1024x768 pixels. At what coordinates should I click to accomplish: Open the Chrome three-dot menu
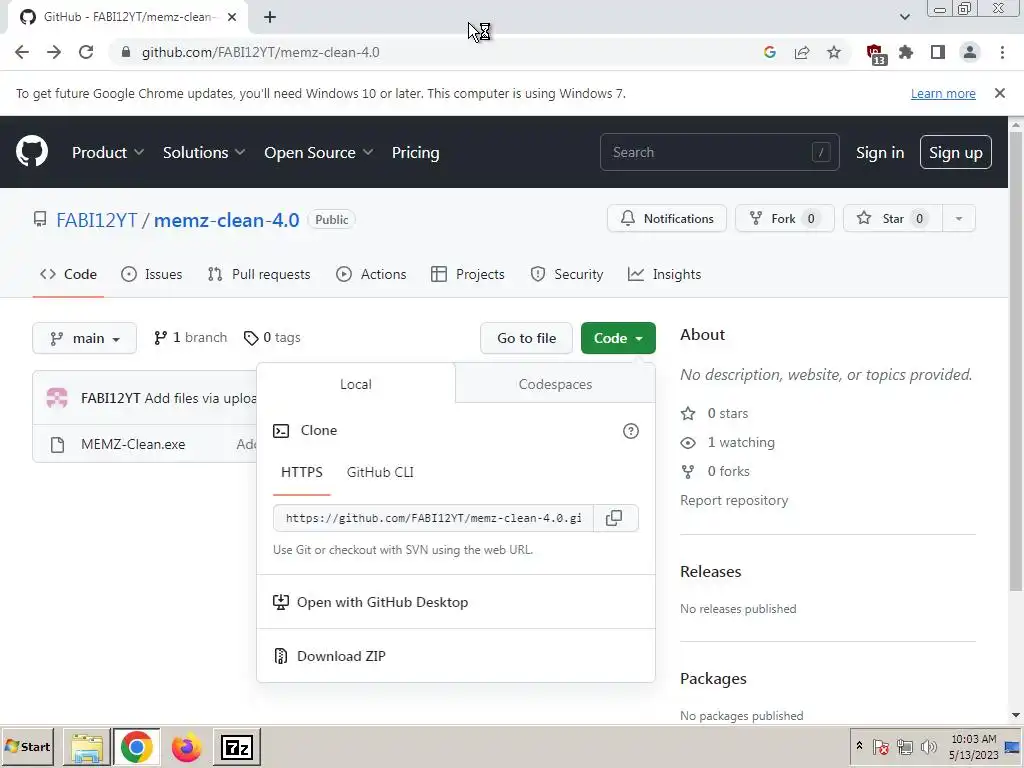(1002, 52)
